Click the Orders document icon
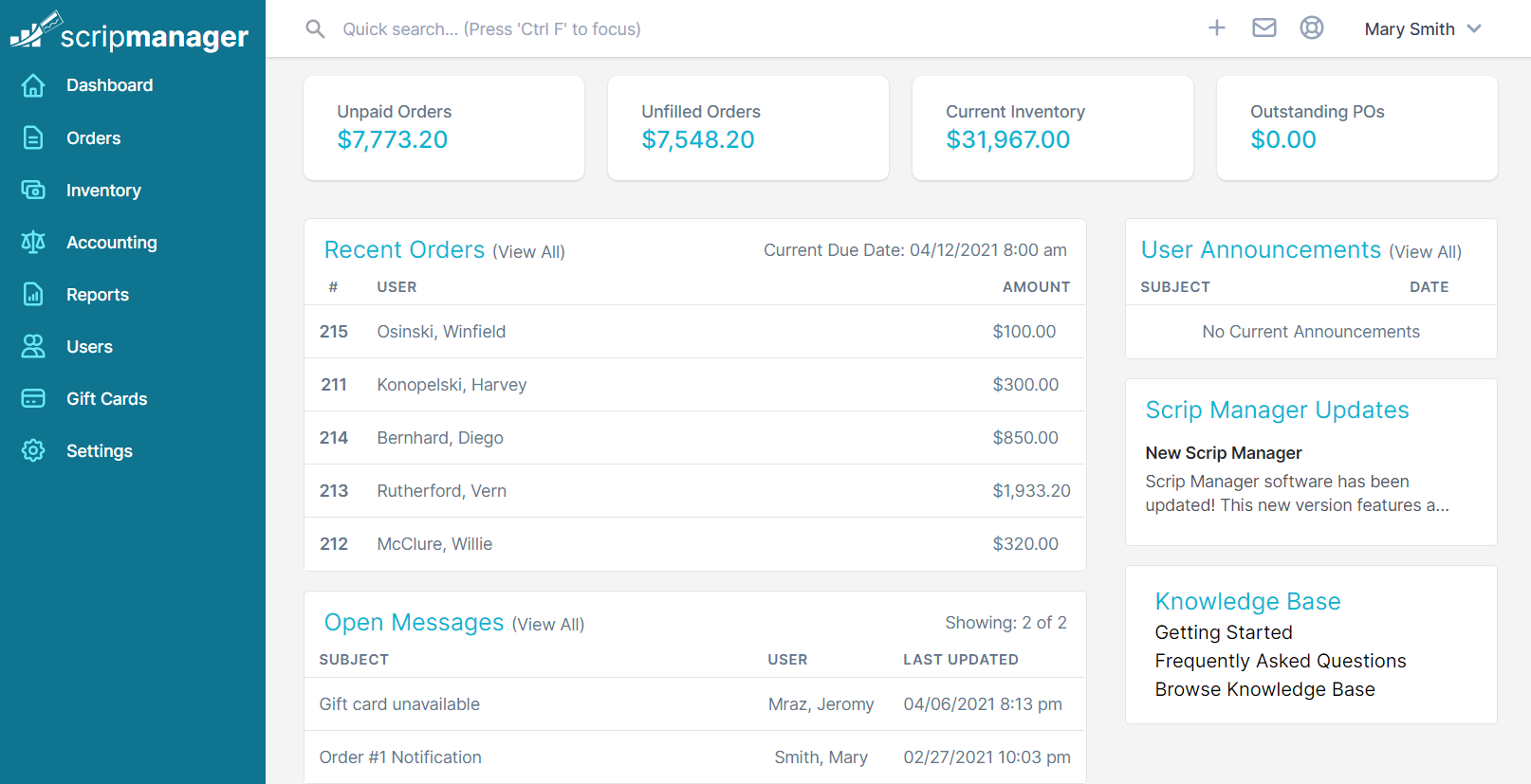 tap(33, 138)
